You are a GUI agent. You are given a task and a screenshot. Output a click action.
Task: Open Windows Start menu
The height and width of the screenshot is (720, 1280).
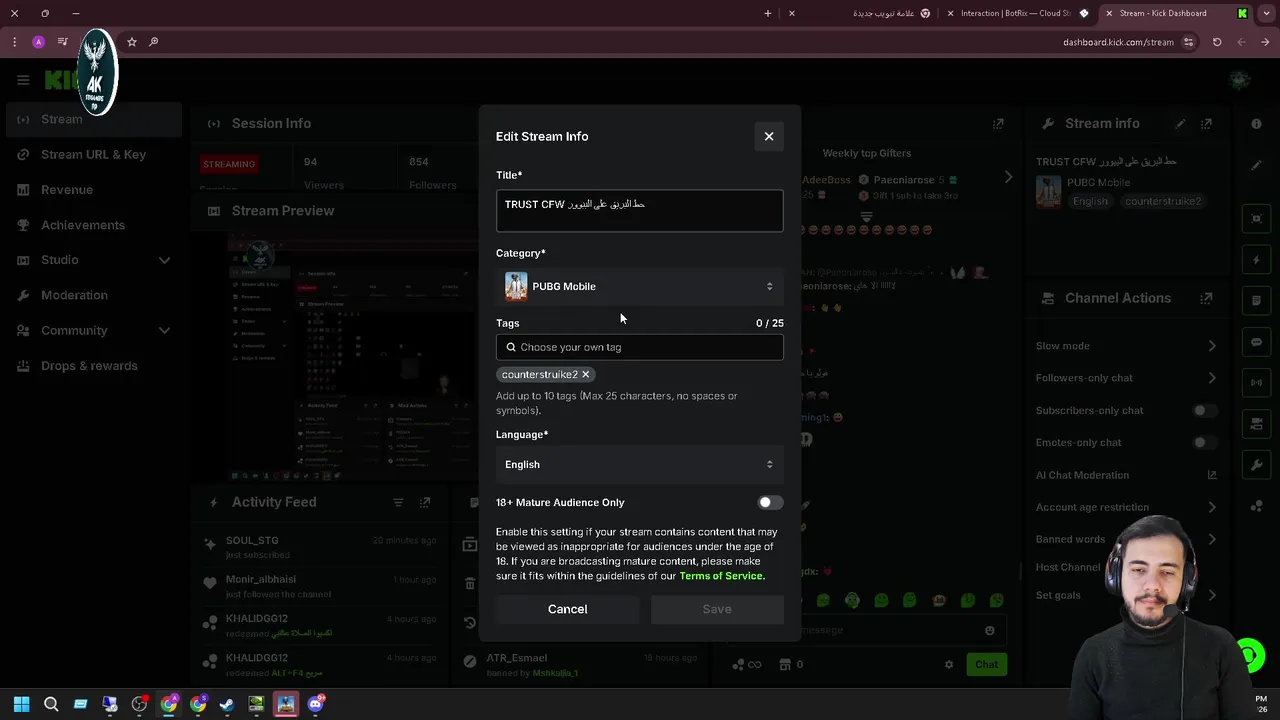(21, 704)
